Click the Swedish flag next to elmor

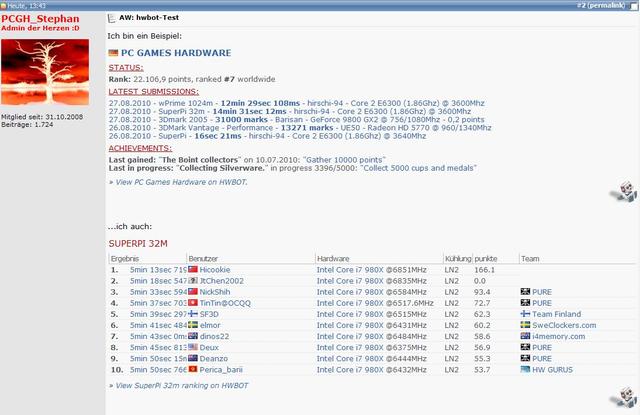[193, 324]
